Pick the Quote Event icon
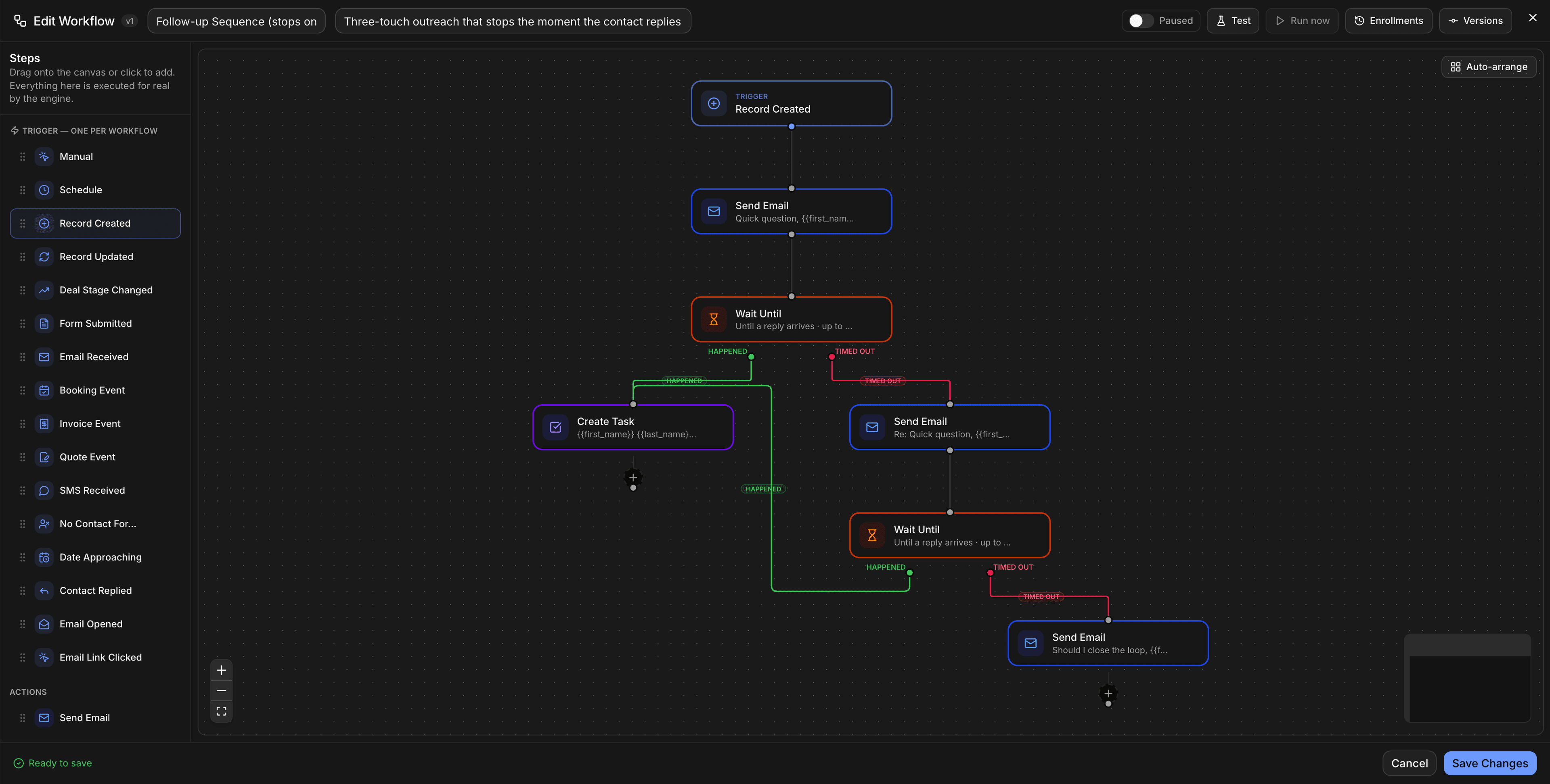The width and height of the screenshot is (1550, 784). (44, 457)
